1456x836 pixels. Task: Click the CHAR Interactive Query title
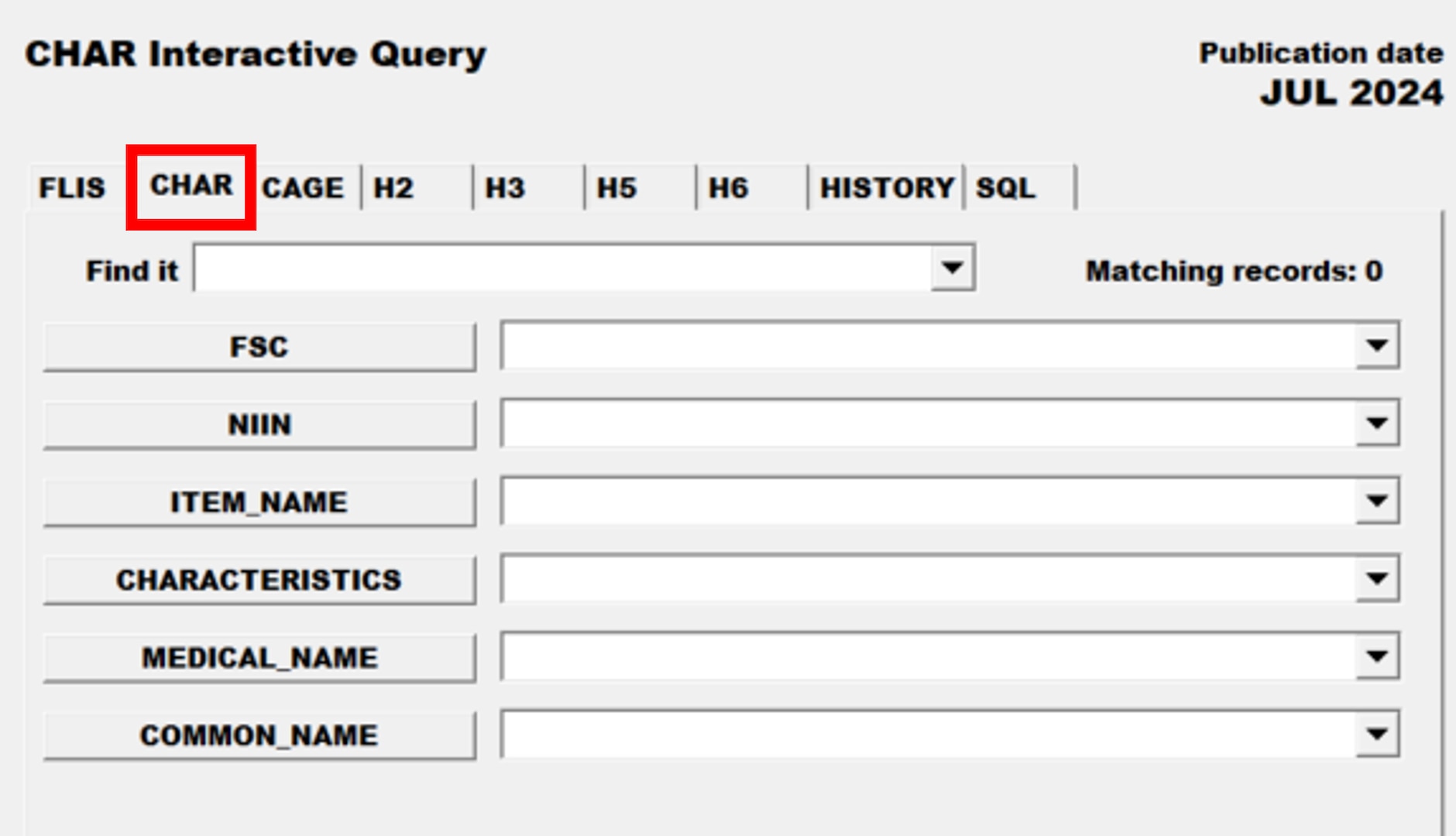[256, 54]
